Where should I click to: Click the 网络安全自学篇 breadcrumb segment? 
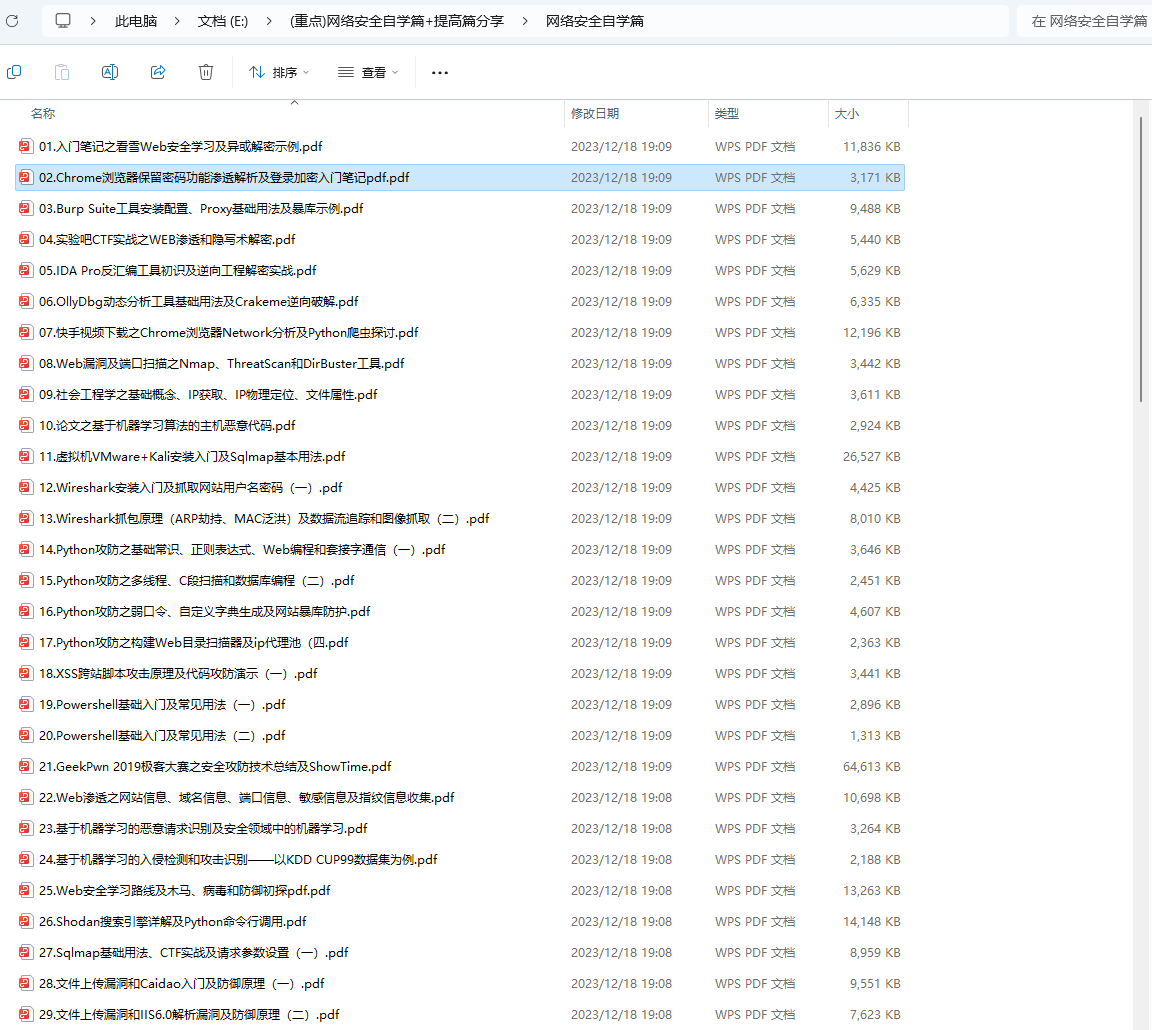click(x=594, y=21)
